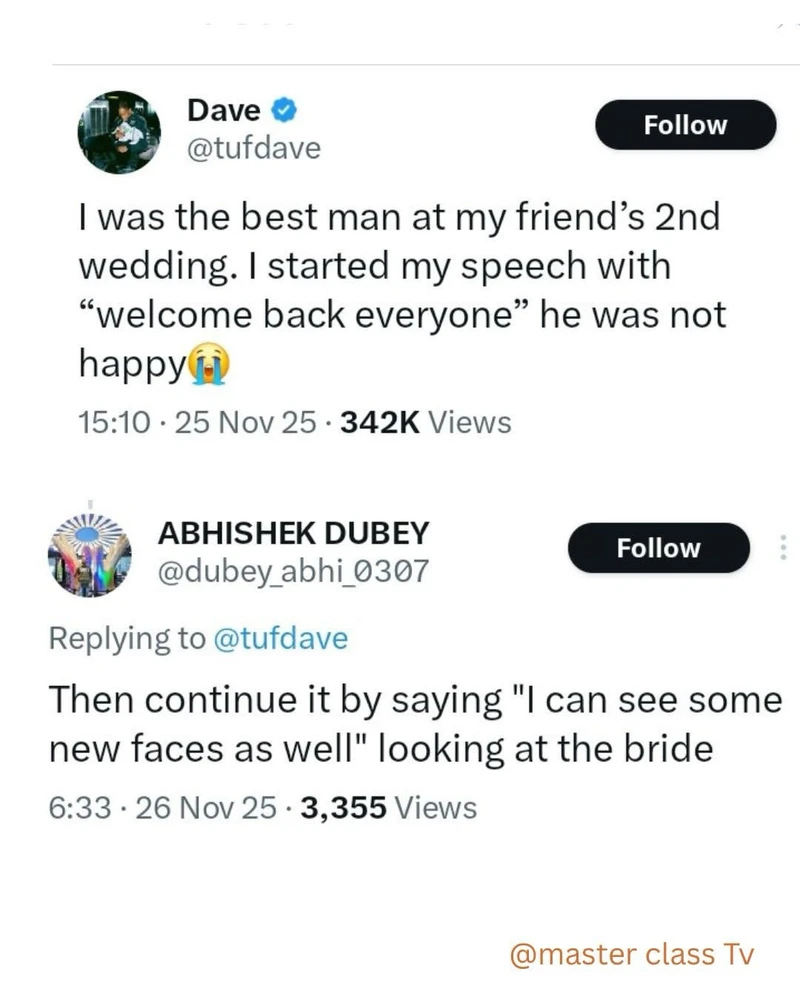This screenshot has width=800, height=1000.
Task: Follow ABHISHEK DUBEY using the Follow button
Action: click(x=658, y=548)
